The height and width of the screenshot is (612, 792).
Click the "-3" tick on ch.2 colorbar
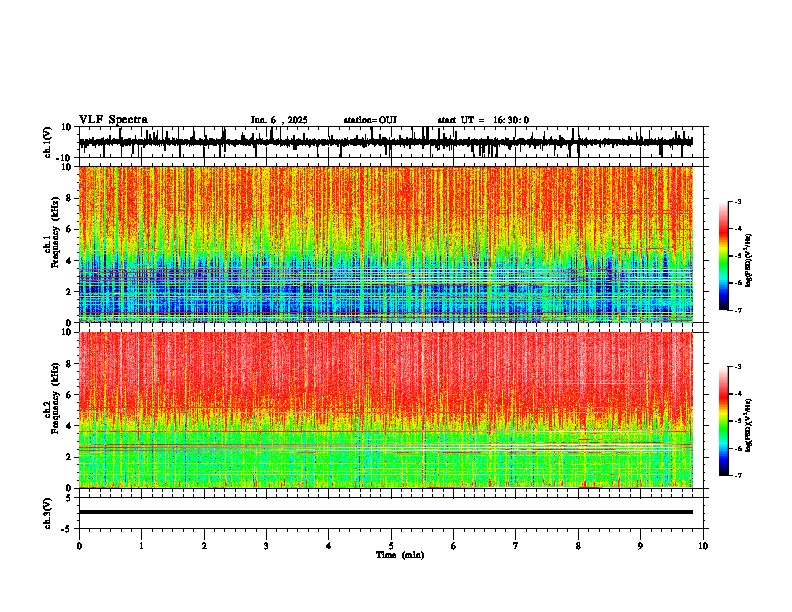(738, 367)
